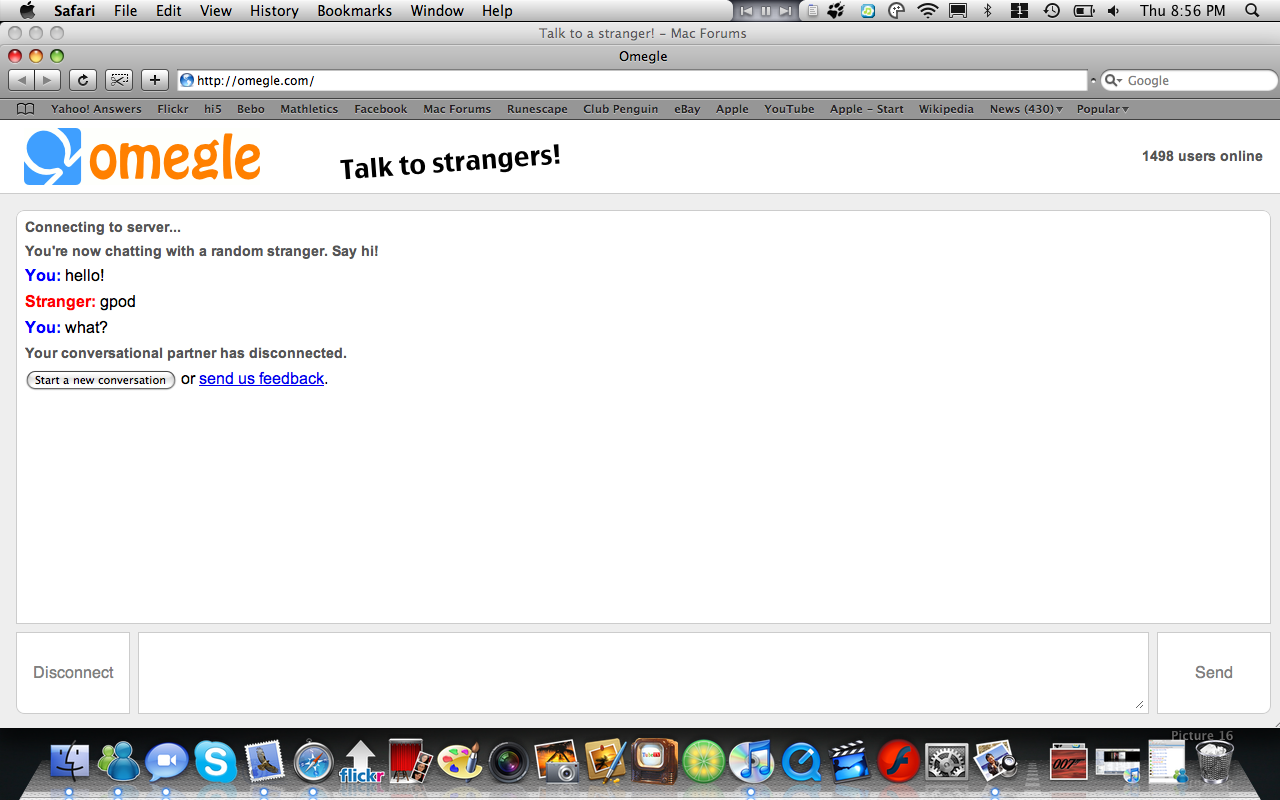This screenshot has width=1280, height=800.
Task: Open Skype in the Dock
Action: pyautogui.click(x=216, y=762)
